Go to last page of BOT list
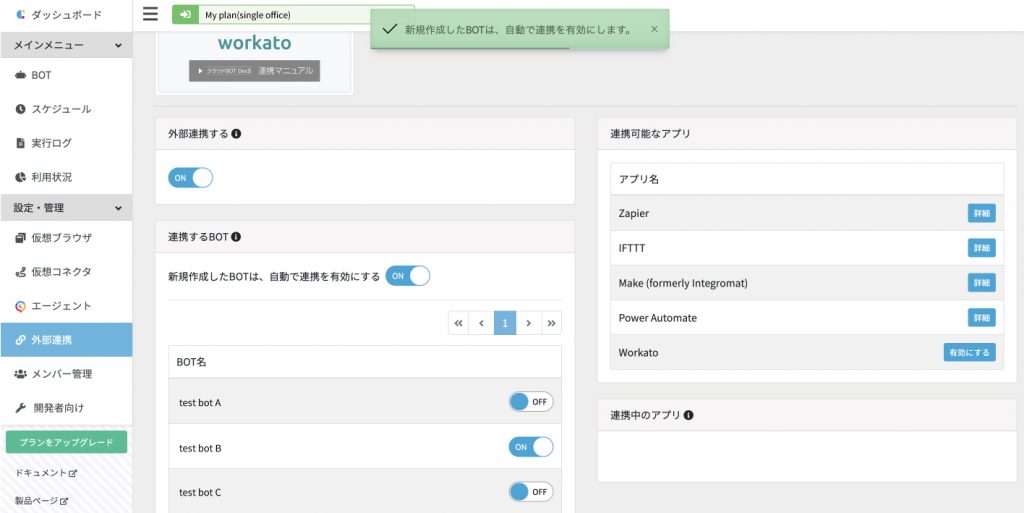The image size is (1024, 513). [x=552, y=323]
